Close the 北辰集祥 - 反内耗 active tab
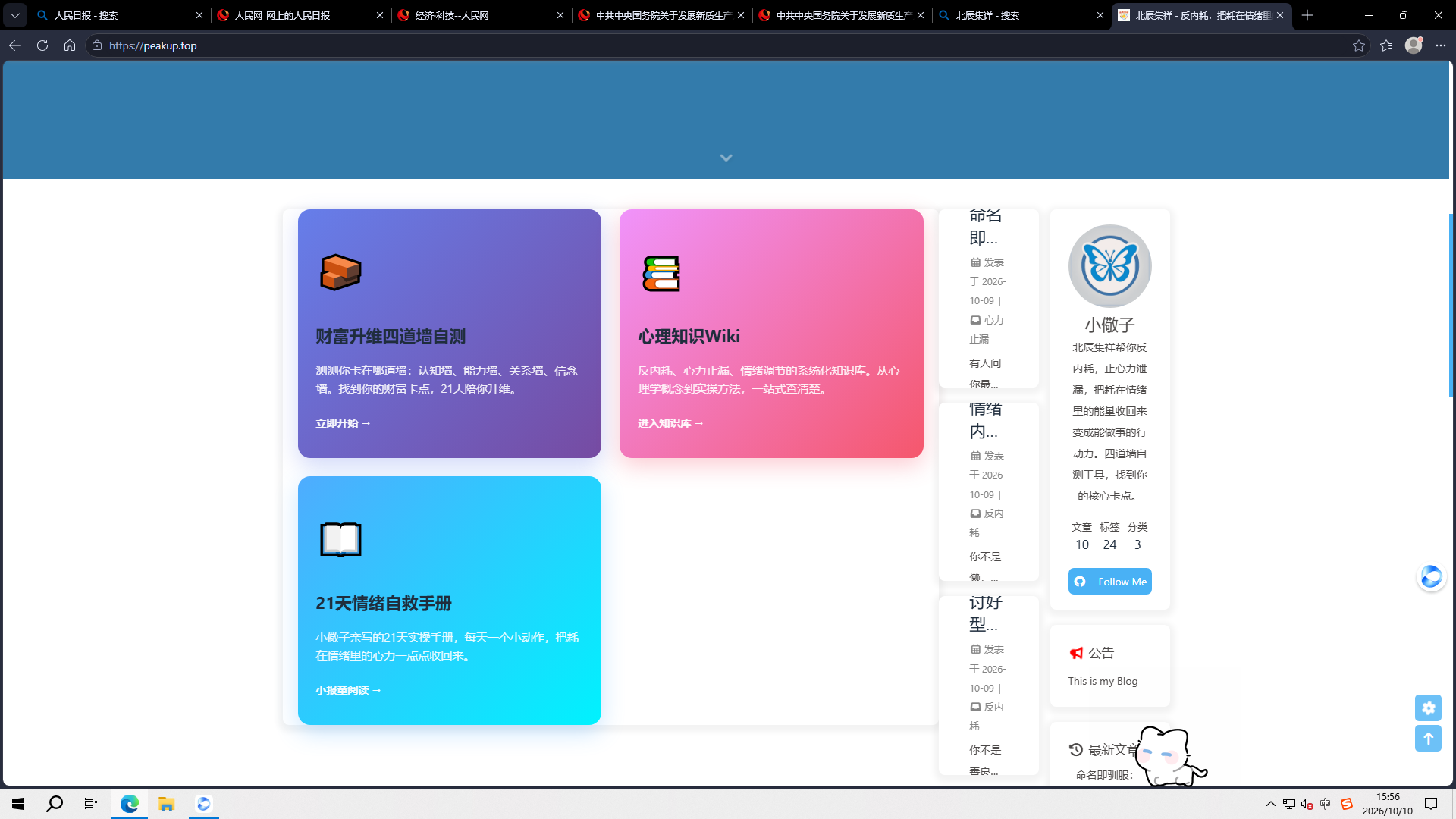 pyautogui.click(x=1280, y=15)
